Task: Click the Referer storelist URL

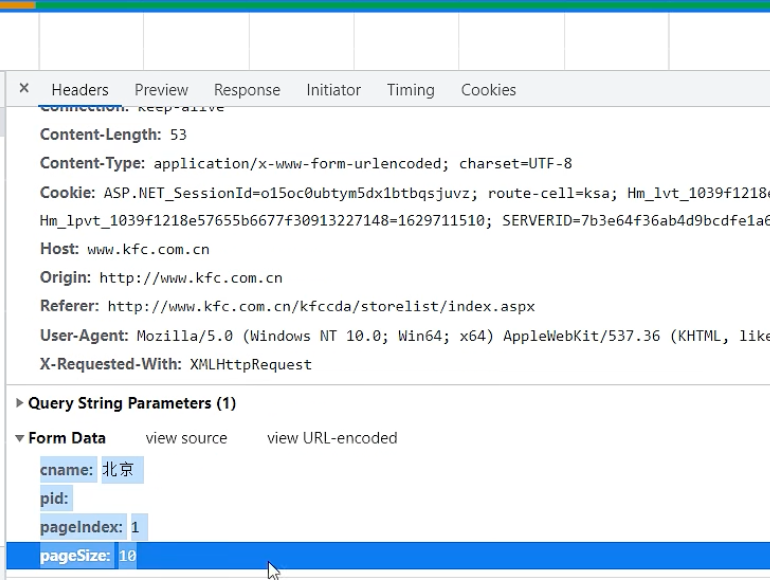Action: (321, 306)
